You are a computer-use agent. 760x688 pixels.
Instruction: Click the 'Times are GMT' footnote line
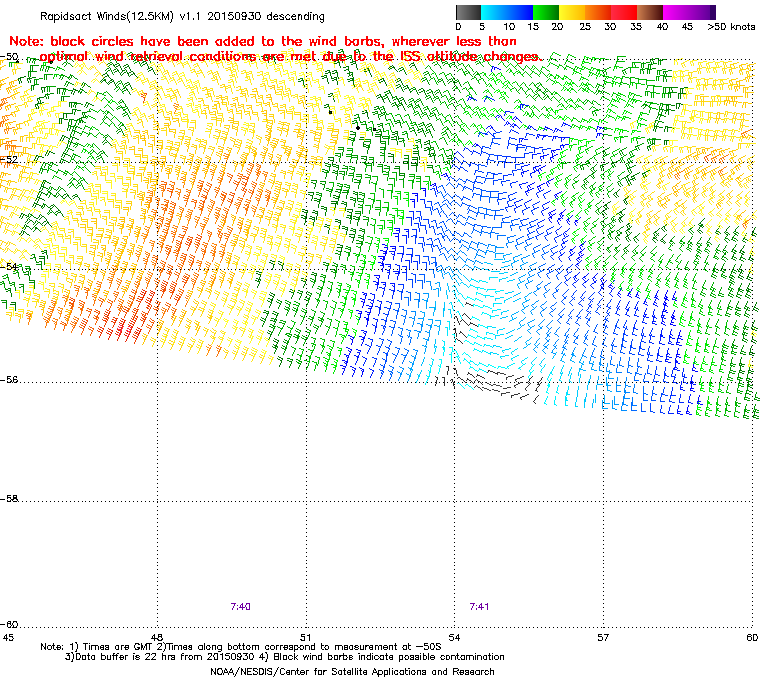(x=241, y=647)
